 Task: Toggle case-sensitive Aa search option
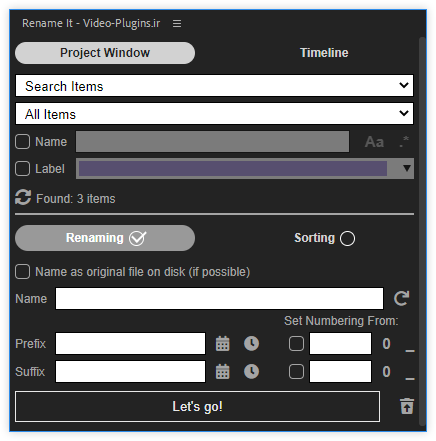coord(374,142)
